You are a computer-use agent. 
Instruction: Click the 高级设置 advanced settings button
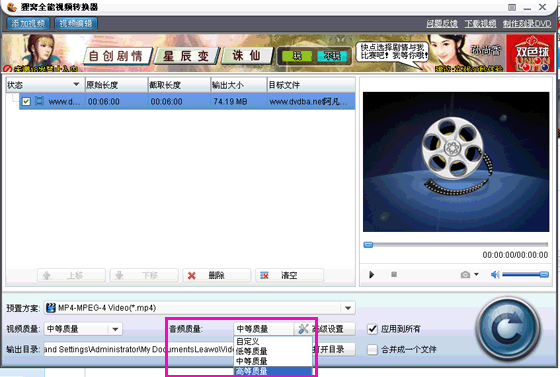click(325, 329)
